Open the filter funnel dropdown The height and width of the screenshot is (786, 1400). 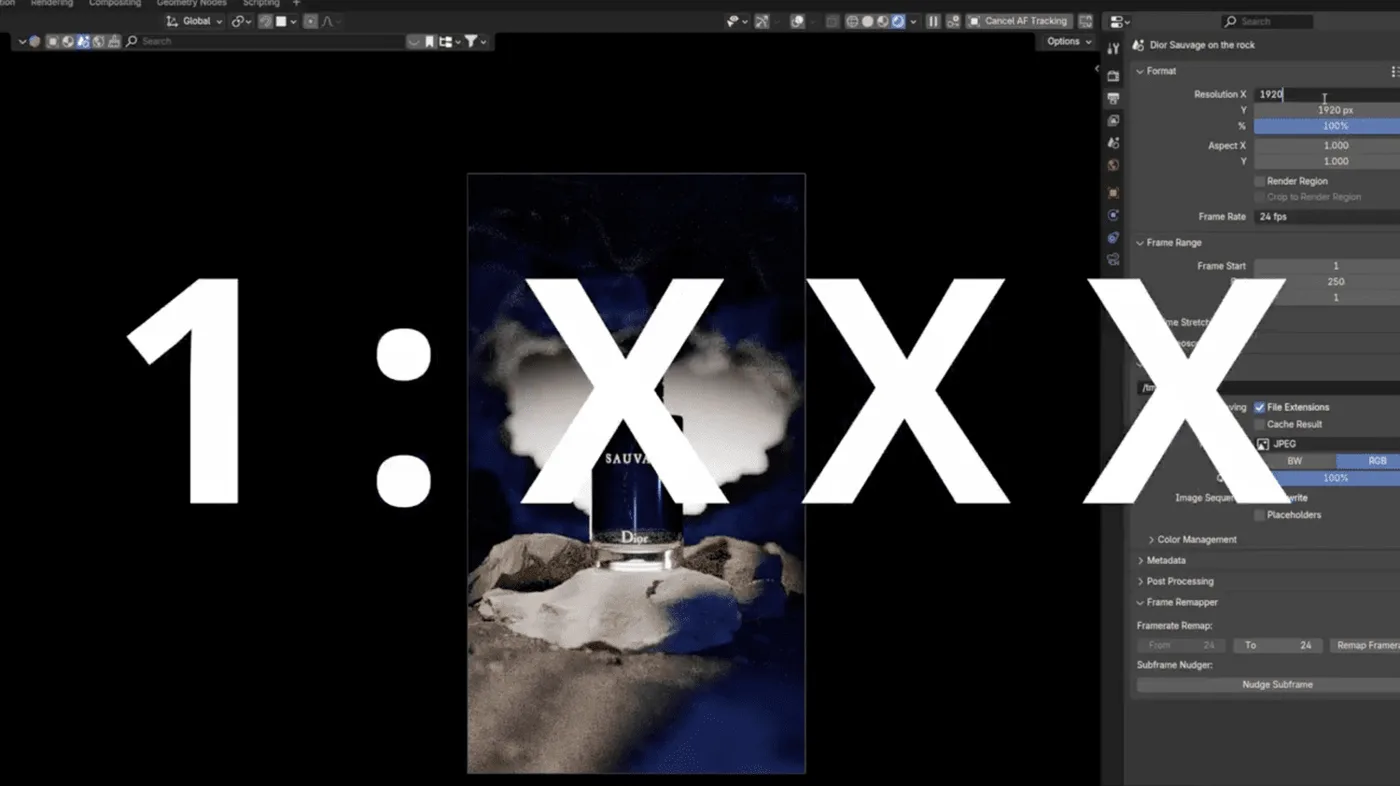475,42
